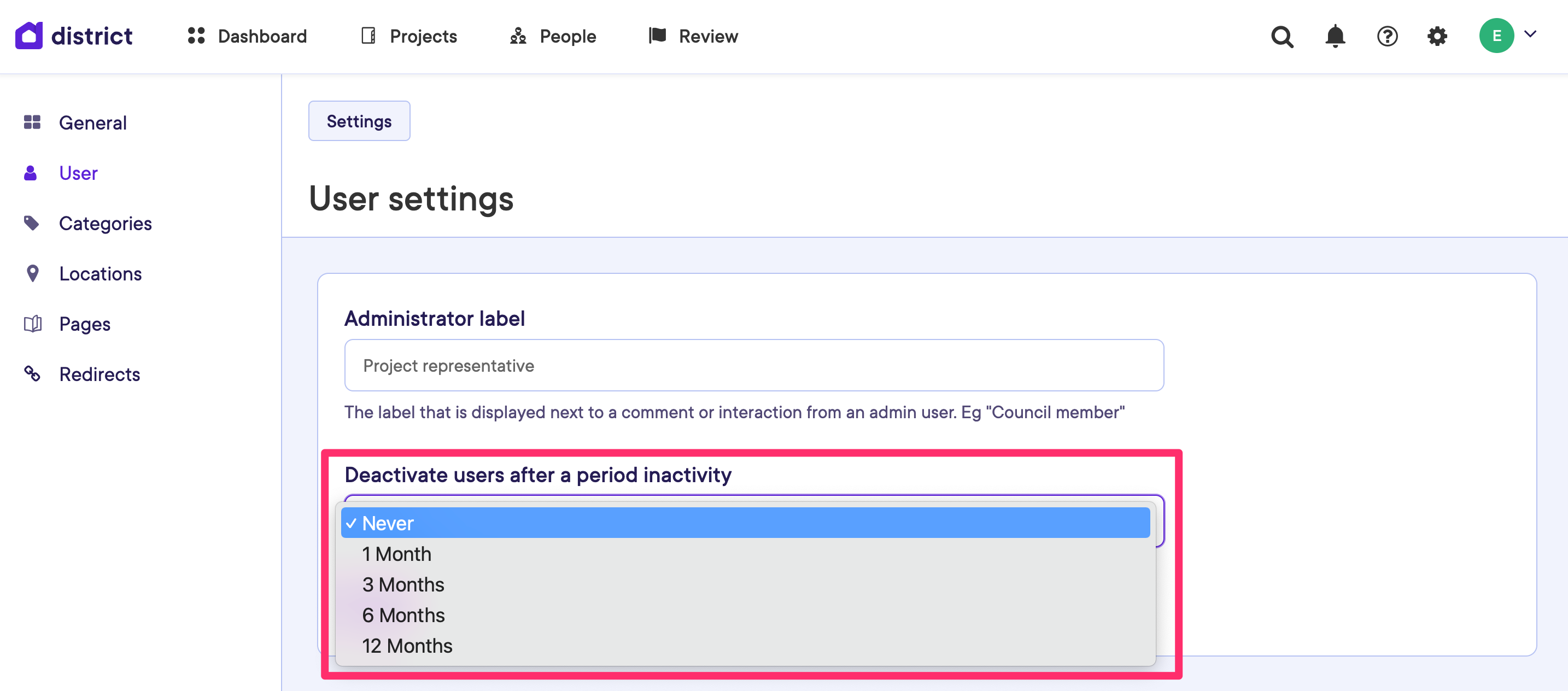This screenshot has height=691, width=1568.
Task: Click the search magnifier icon
Action: [x=1282, y=37]
